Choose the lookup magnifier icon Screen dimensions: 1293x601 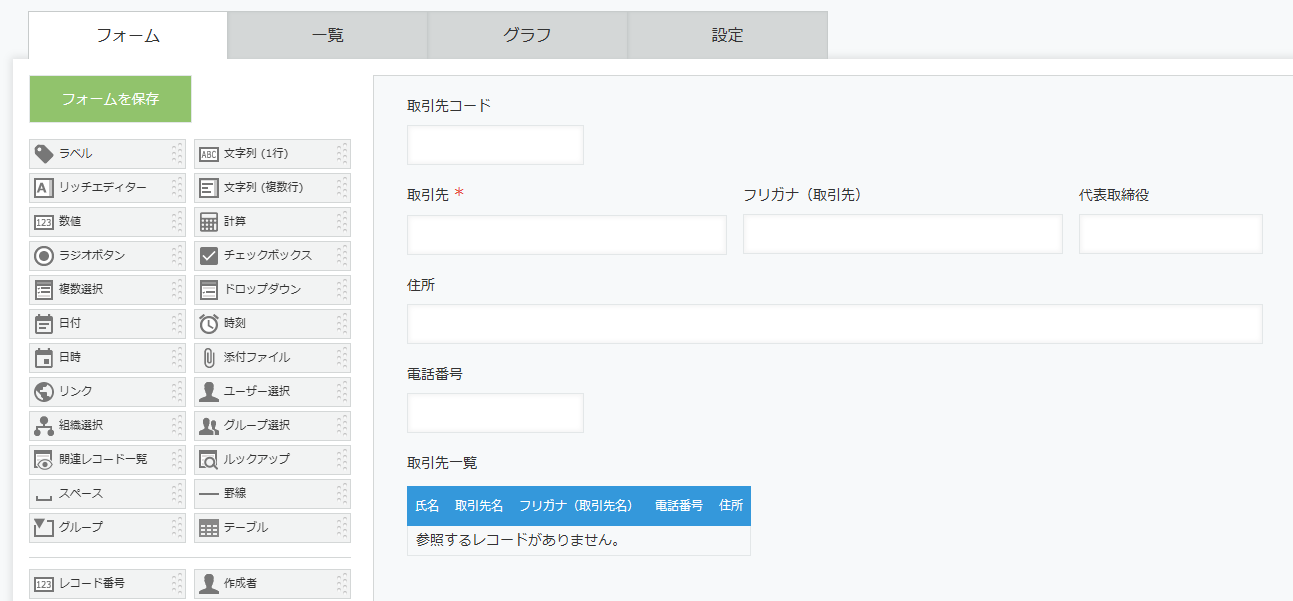pos(209,460)
